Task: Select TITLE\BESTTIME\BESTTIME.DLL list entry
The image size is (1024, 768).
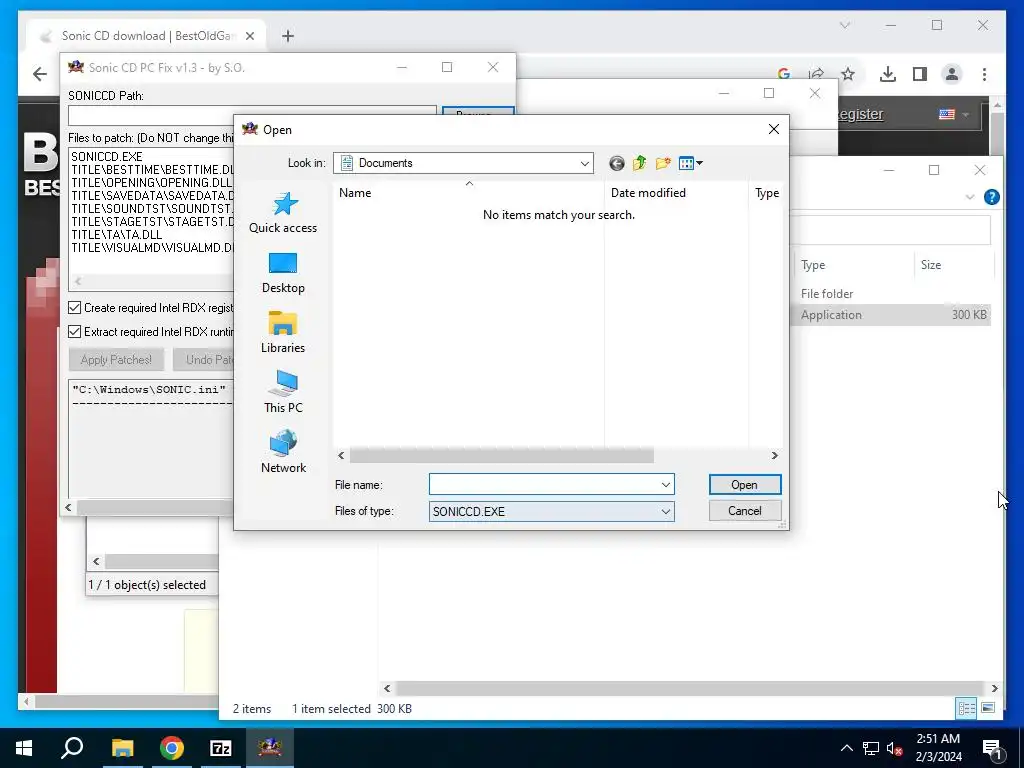Action: (152, 170)
